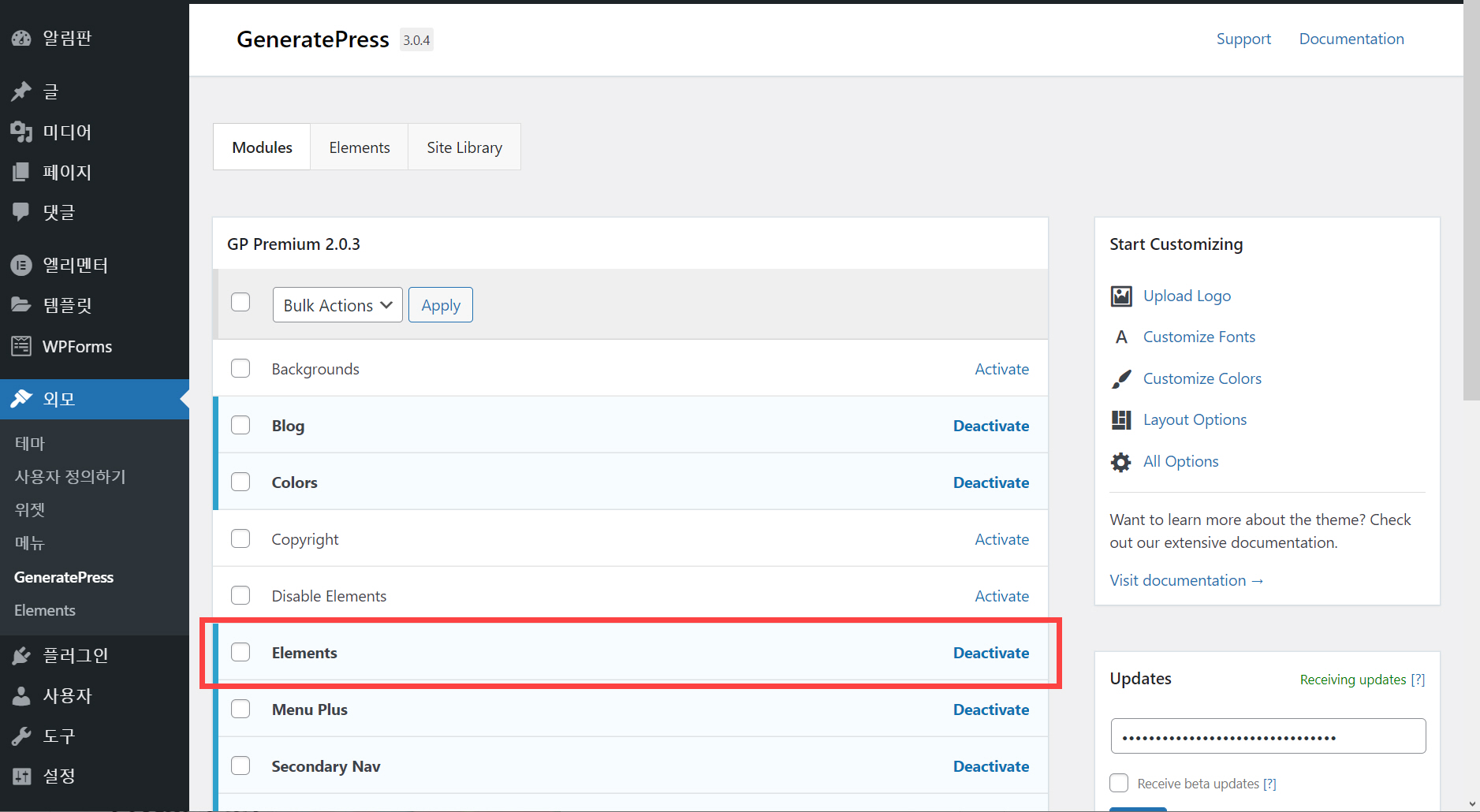Enable Receive beta updates checkbox
The image size is (1480, 812).
[1119, 783]
